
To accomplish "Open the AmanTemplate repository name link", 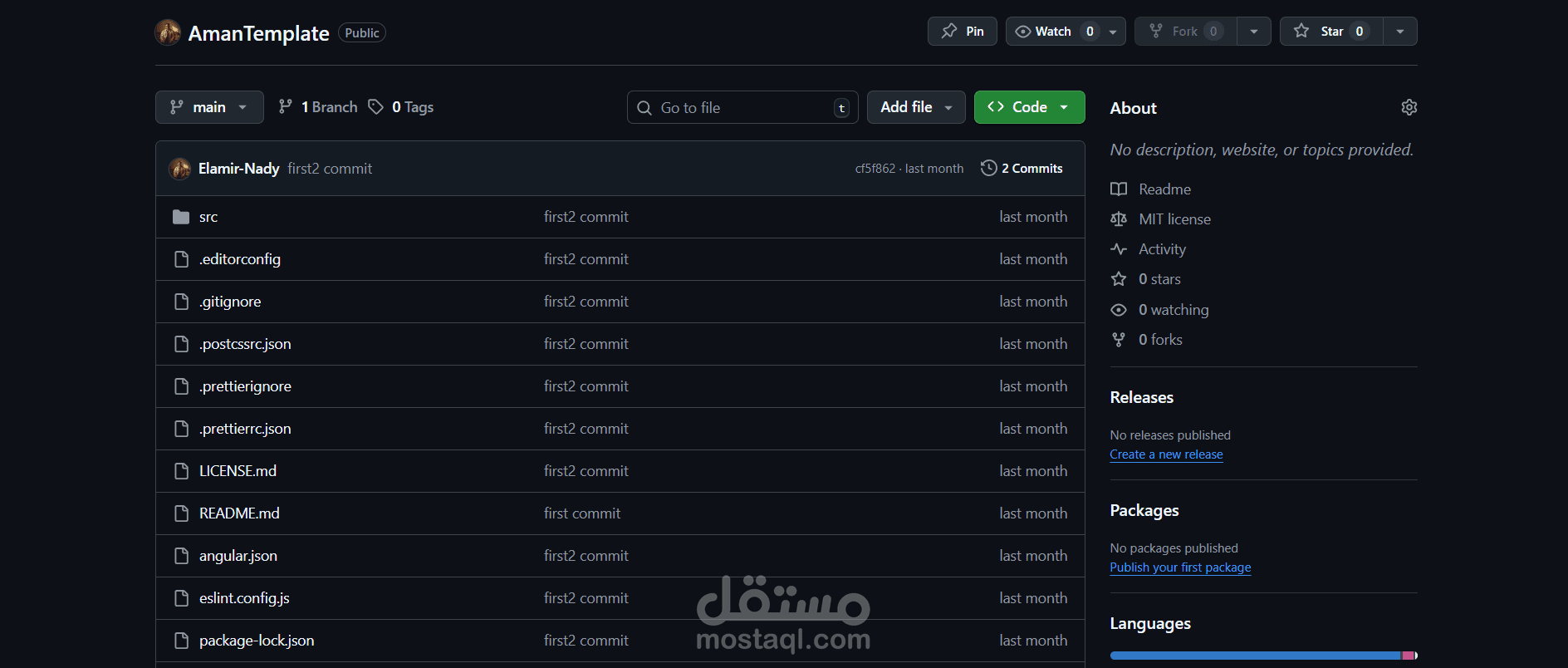I will (258, 33).
